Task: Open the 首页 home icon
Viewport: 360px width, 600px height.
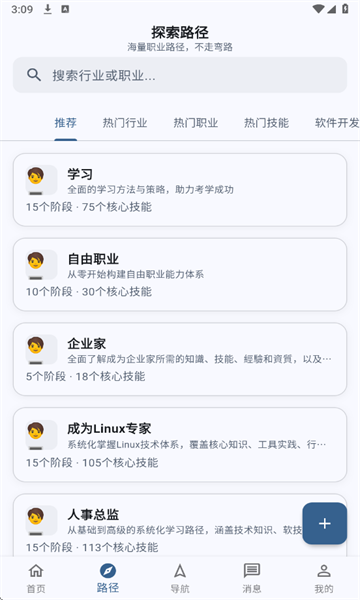Action: click(x=36, y=571)
